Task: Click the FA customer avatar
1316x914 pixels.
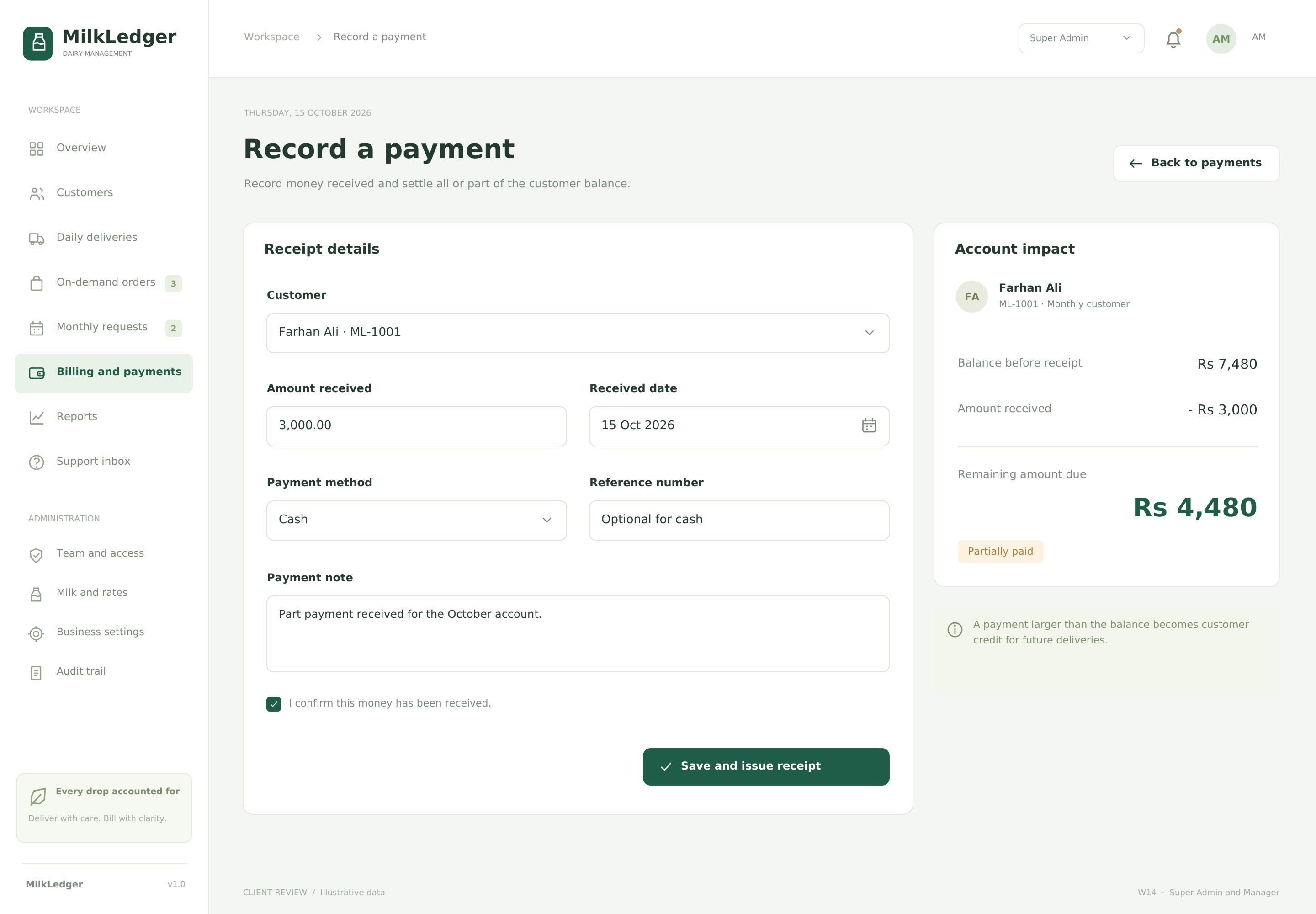Action: point(972,297)
